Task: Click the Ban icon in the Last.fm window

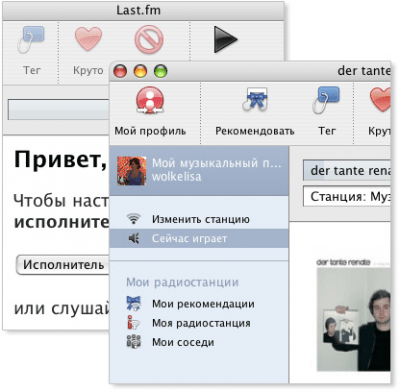Action: click(x=149, y=39)
